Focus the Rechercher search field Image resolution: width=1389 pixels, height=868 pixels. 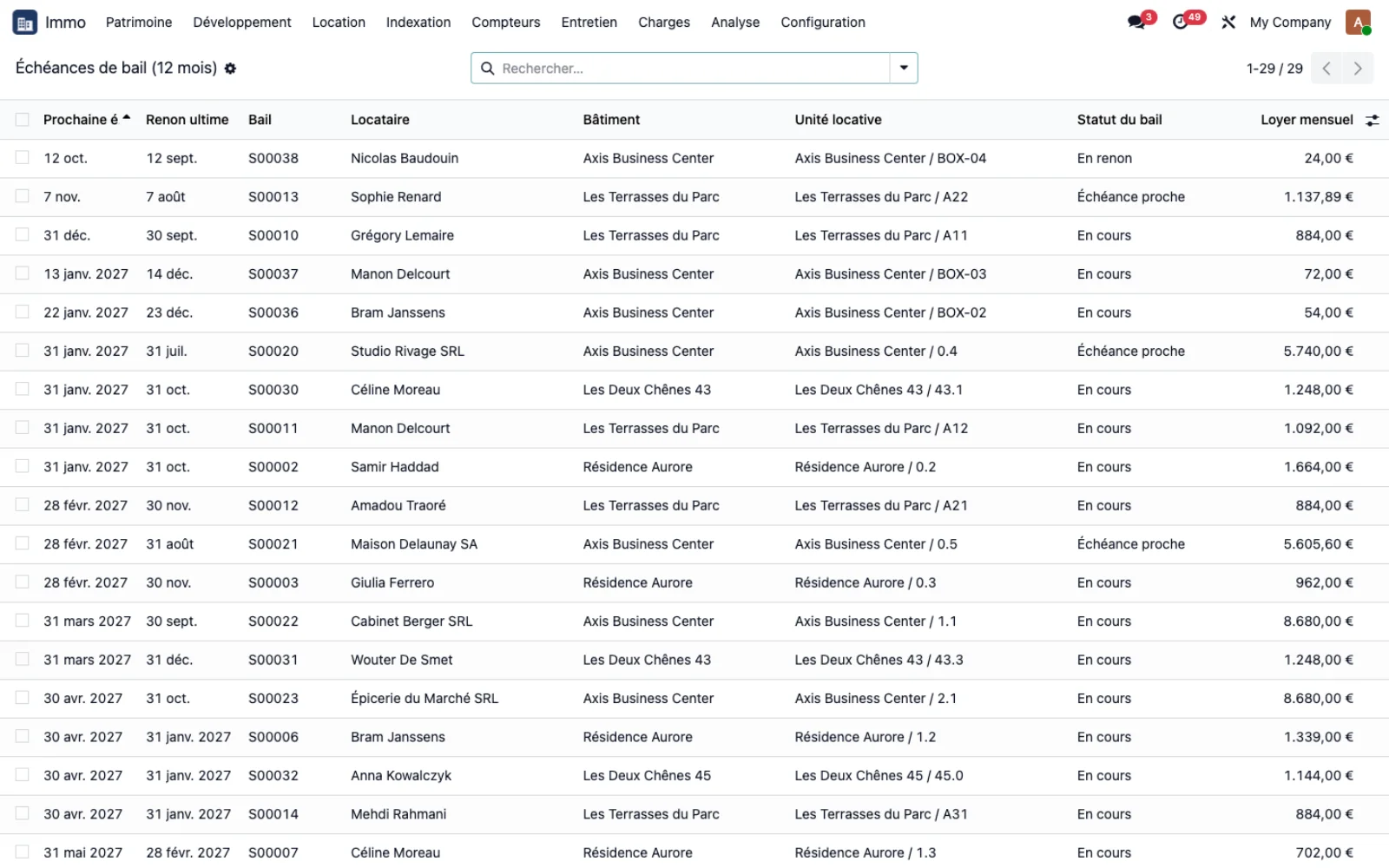tap(693, 69)
